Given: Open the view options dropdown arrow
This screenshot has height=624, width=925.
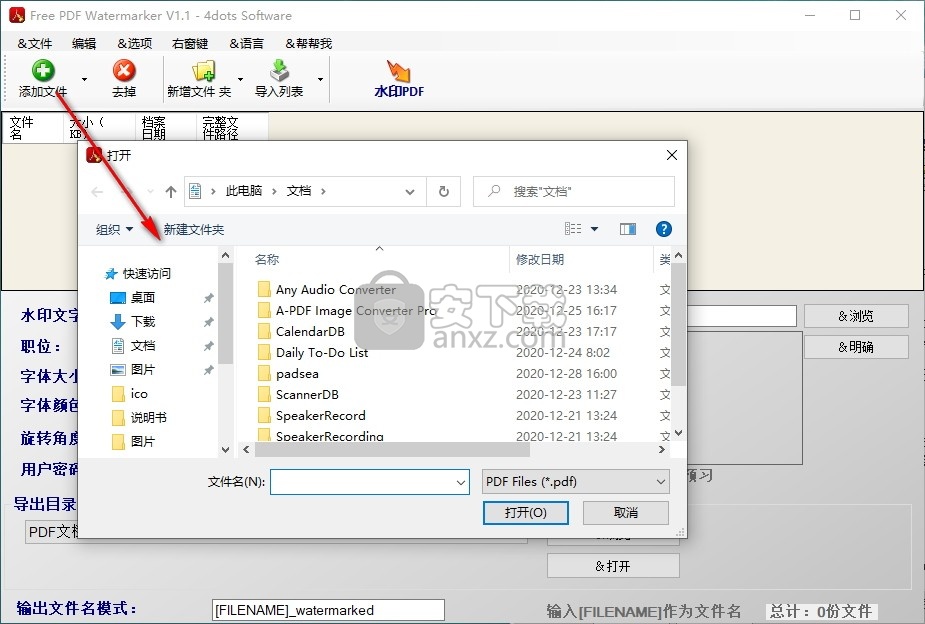Looking at the screenshot, I should click(x=595, y=229).
